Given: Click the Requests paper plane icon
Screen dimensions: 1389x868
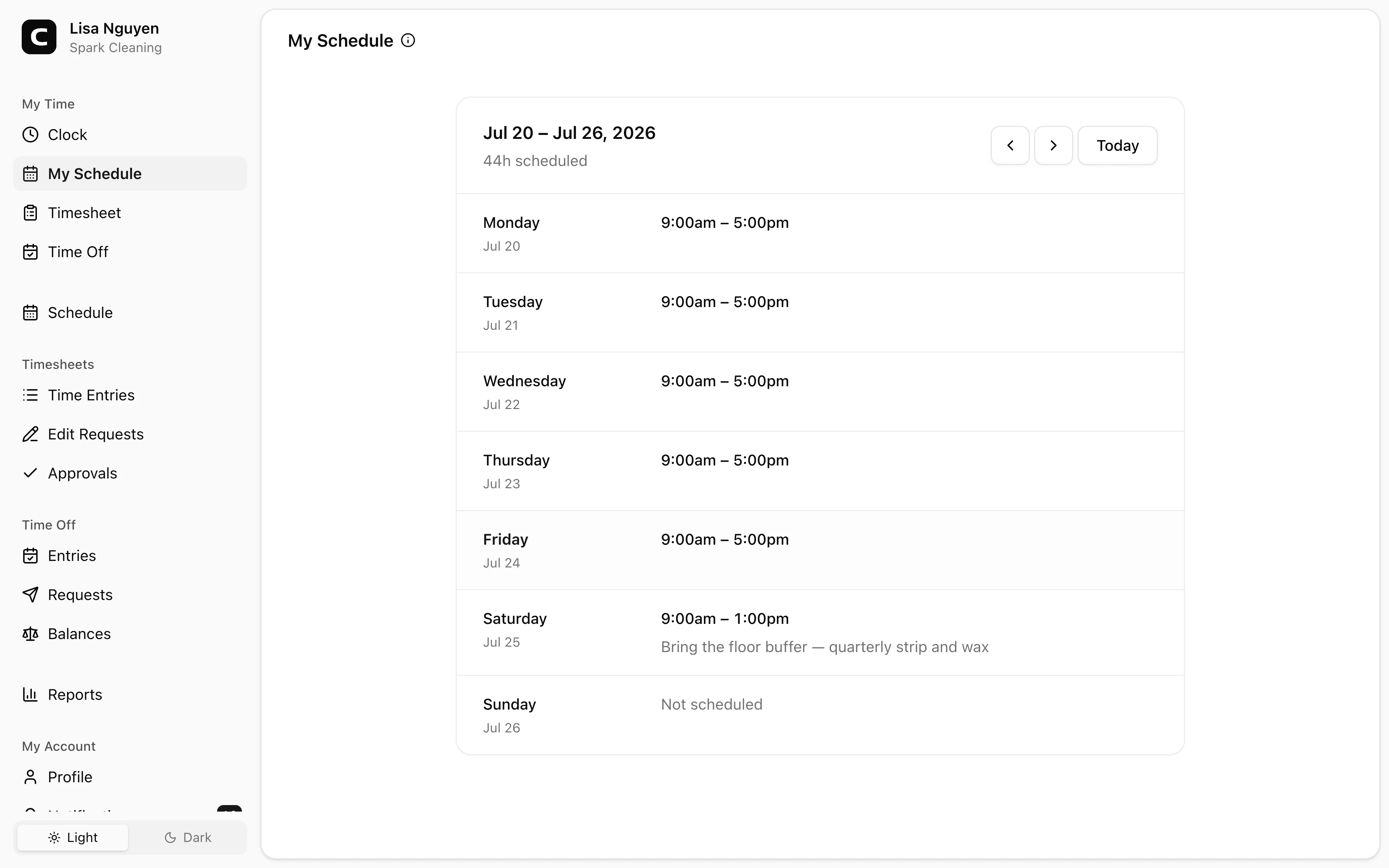Looking at the screenshot, I should (x=30, y=595).
